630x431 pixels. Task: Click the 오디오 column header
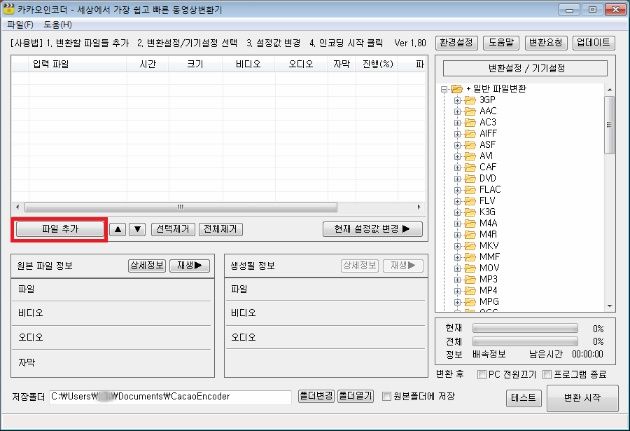click(301, 64)
